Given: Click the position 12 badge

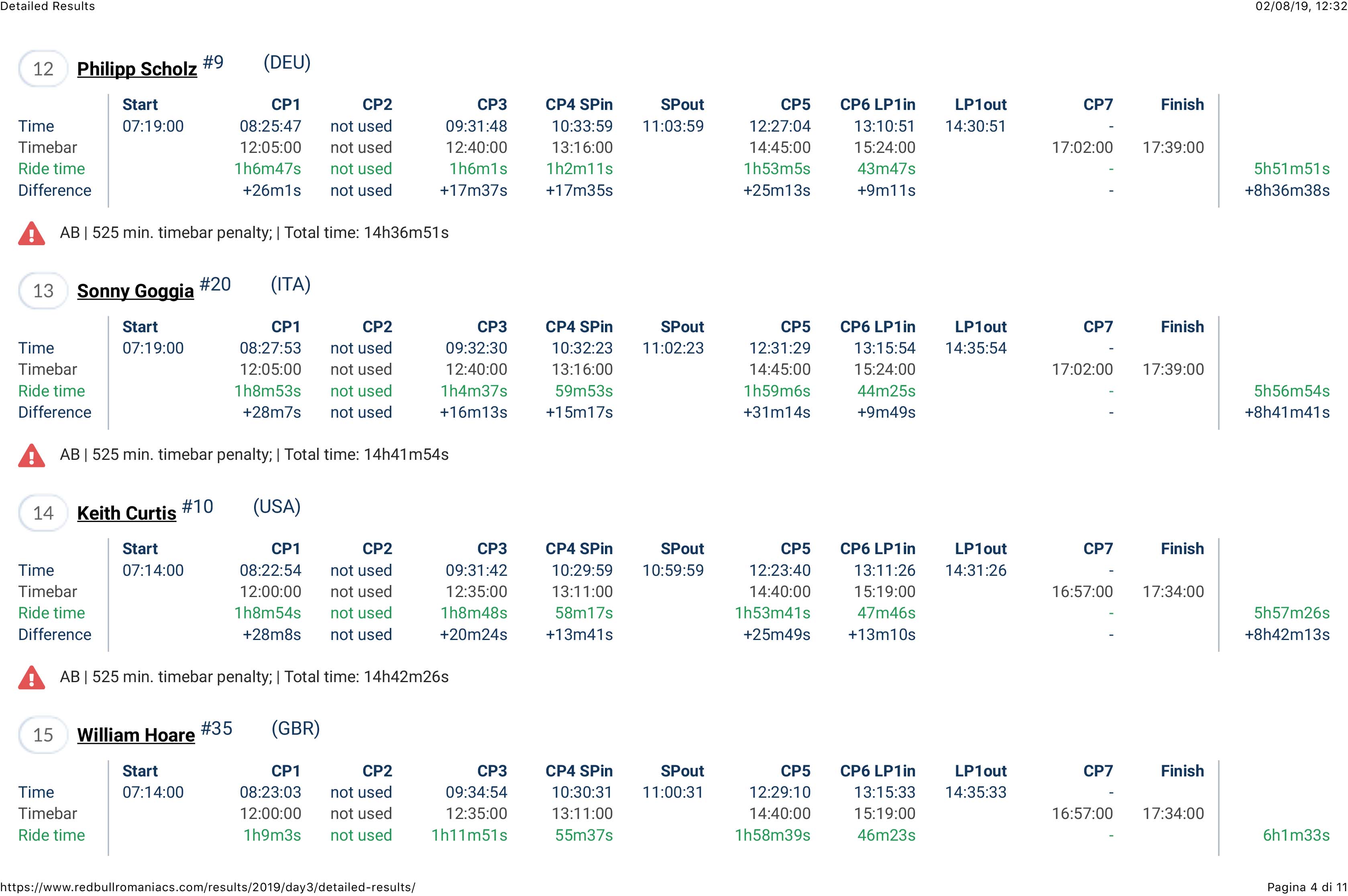Looking at the screenshot, I should tap(43, 69).
